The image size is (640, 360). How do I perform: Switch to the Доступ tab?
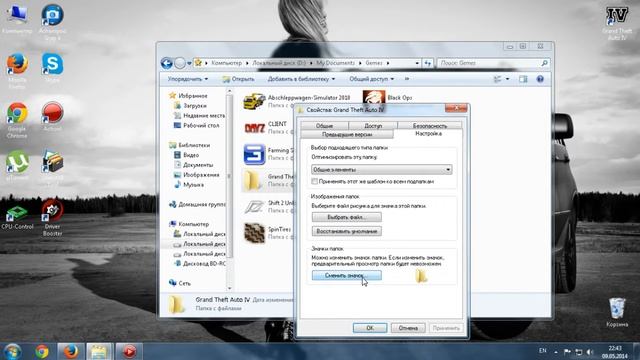pyautogui.click(x=373, y=126)
